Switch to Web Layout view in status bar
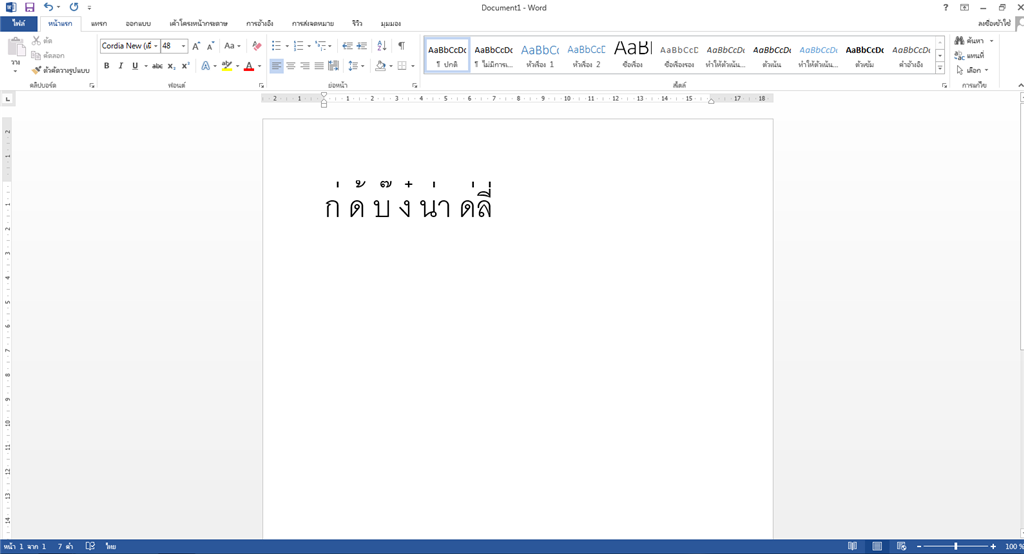This screenshot has width=1024, height=554. 902,546
